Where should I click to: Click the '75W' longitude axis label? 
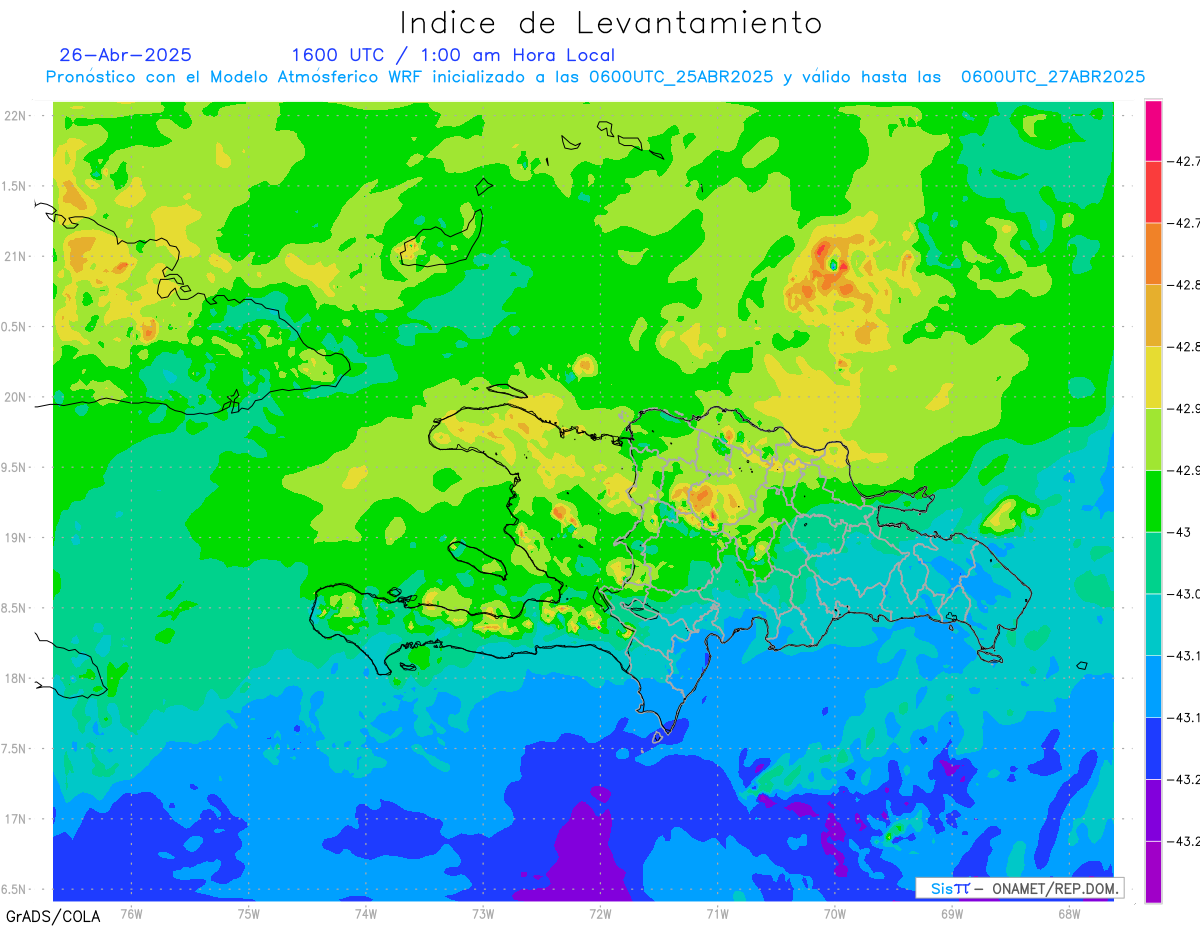[x=248, y=912]
